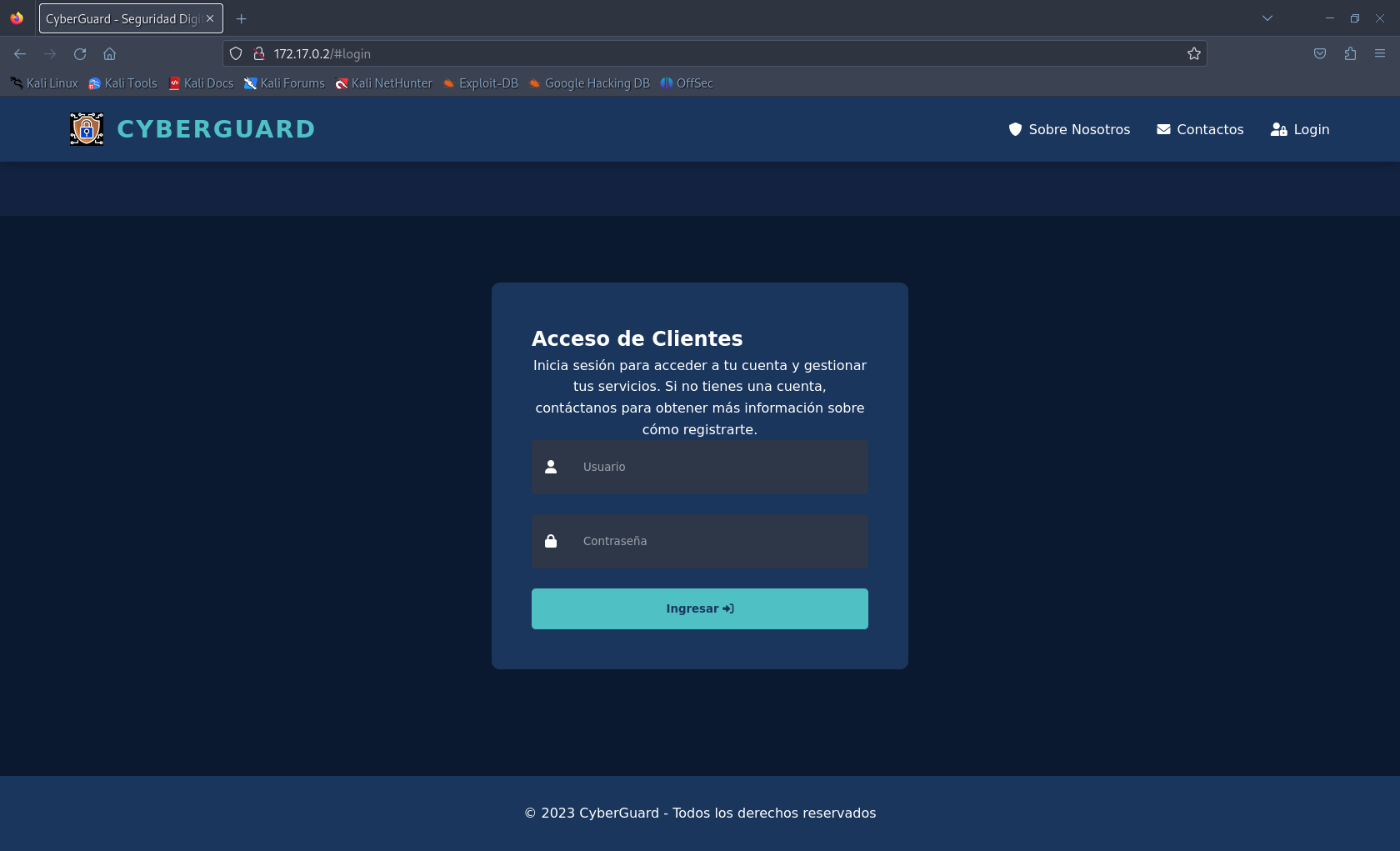The width and height of the screenshot is (1400, 851).
Task: Go back with browser back arrow
Action: click(x=20, y=53)
